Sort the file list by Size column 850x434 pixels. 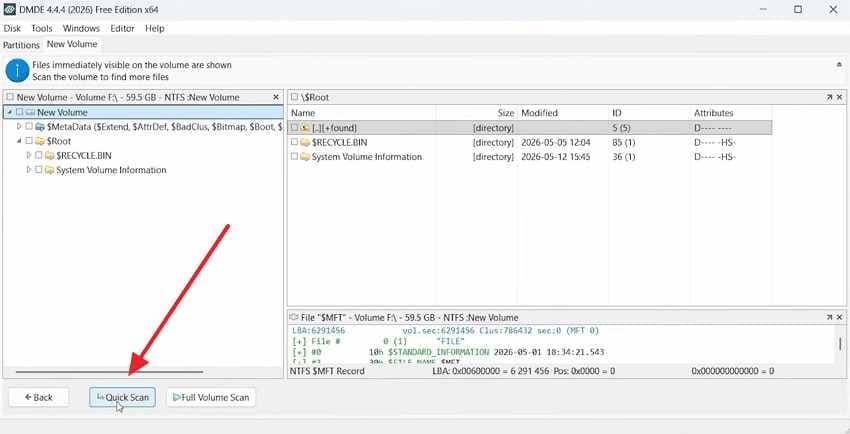[476, 113]
